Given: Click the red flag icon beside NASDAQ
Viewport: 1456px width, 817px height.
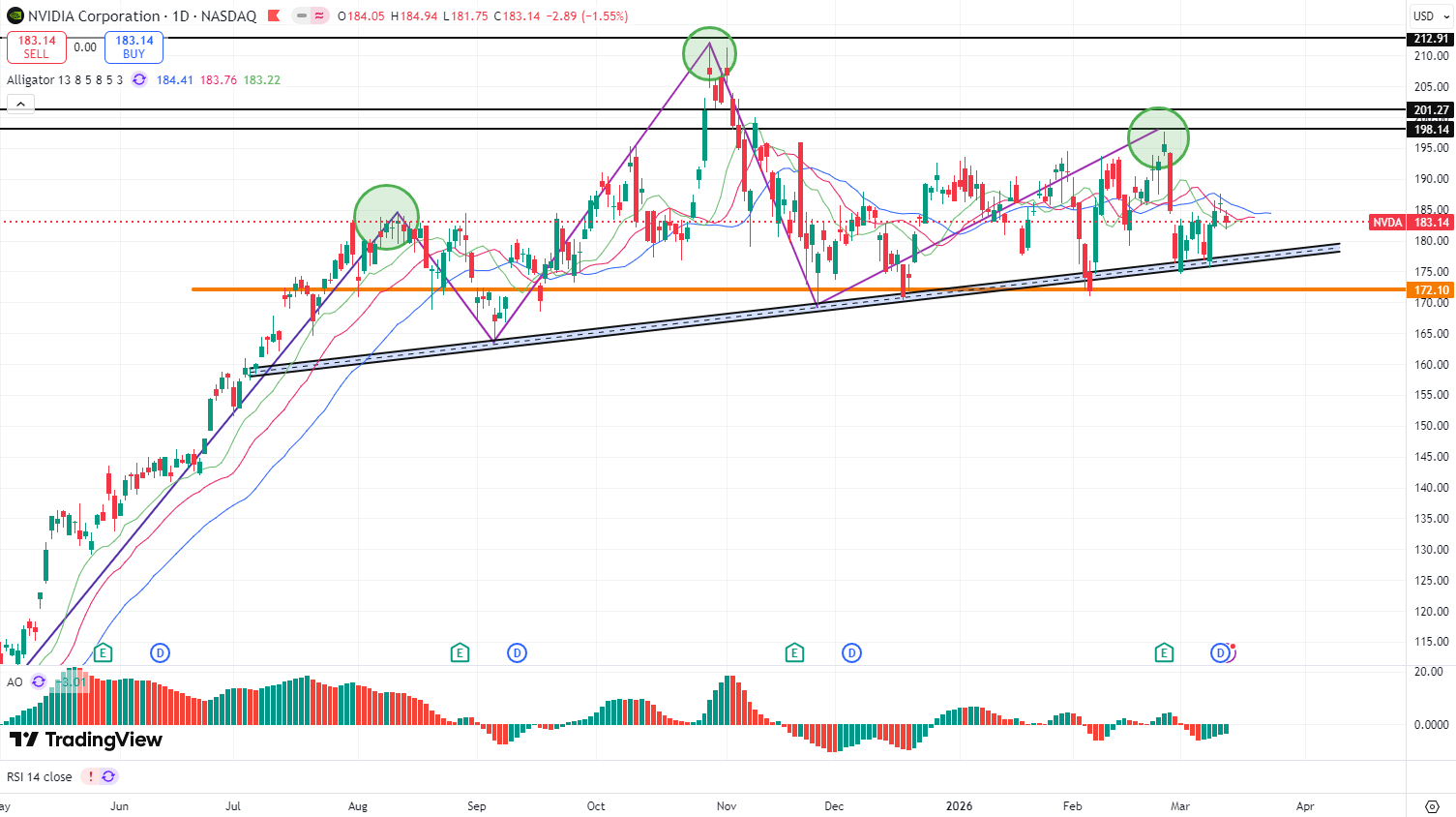Looking at the screenshot, I should pos(274,16).
